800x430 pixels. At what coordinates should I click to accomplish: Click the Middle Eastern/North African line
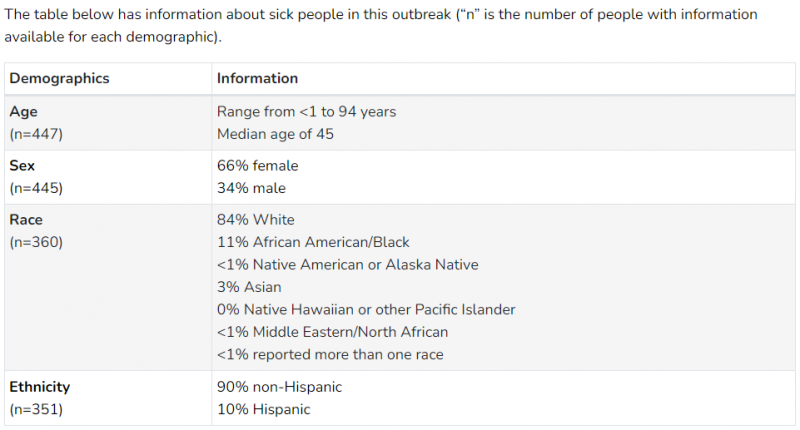point(332,332)
